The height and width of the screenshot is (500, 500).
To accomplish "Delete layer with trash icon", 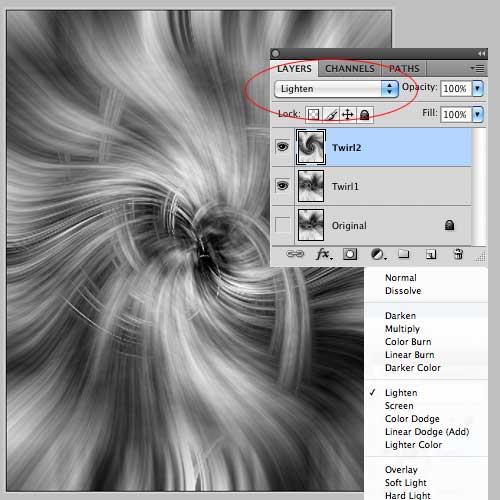I will (x=458, y=254).
